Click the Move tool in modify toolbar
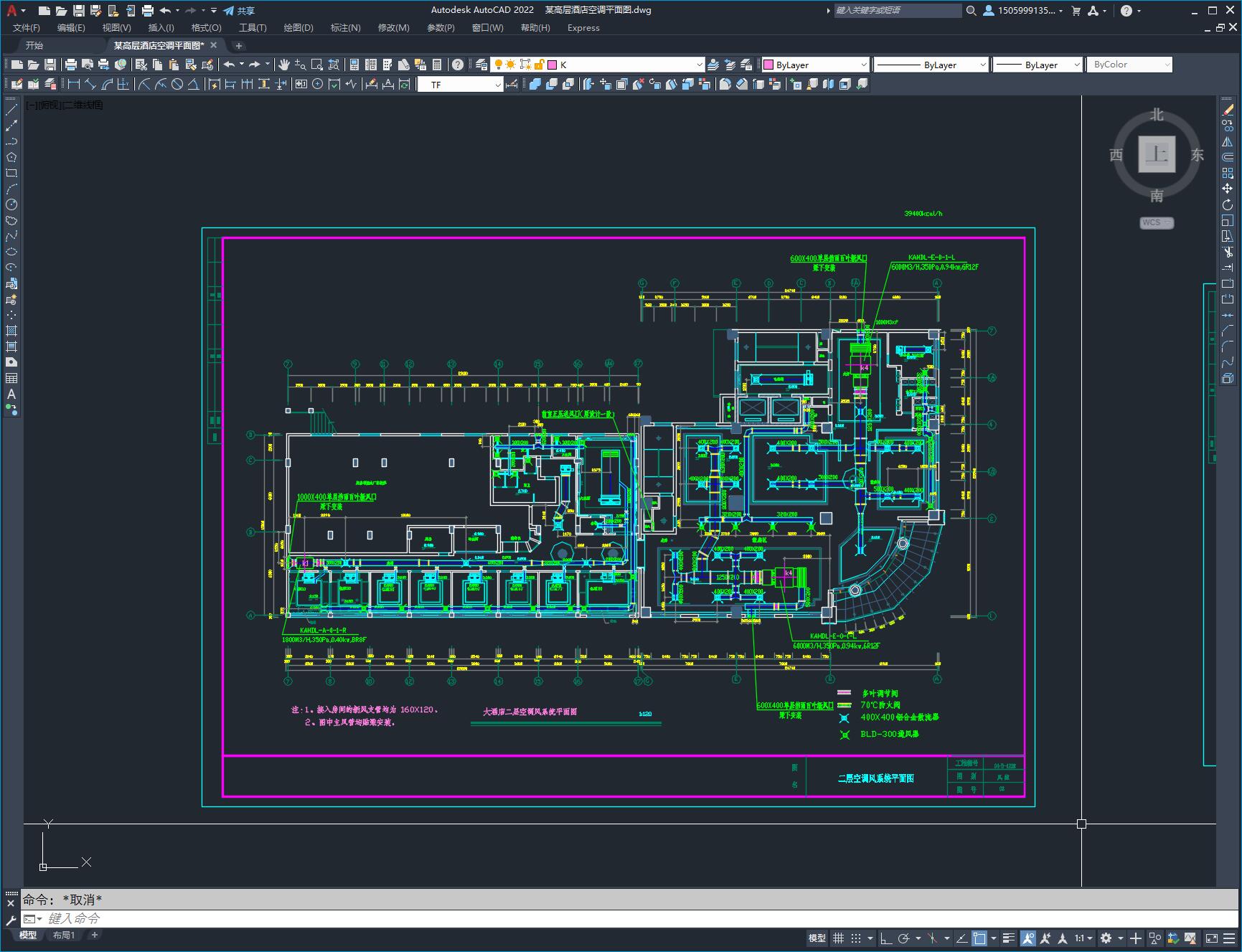The width and height of the screenshot is (1242, 952). pyautogui.click(x=1228, y=189)
